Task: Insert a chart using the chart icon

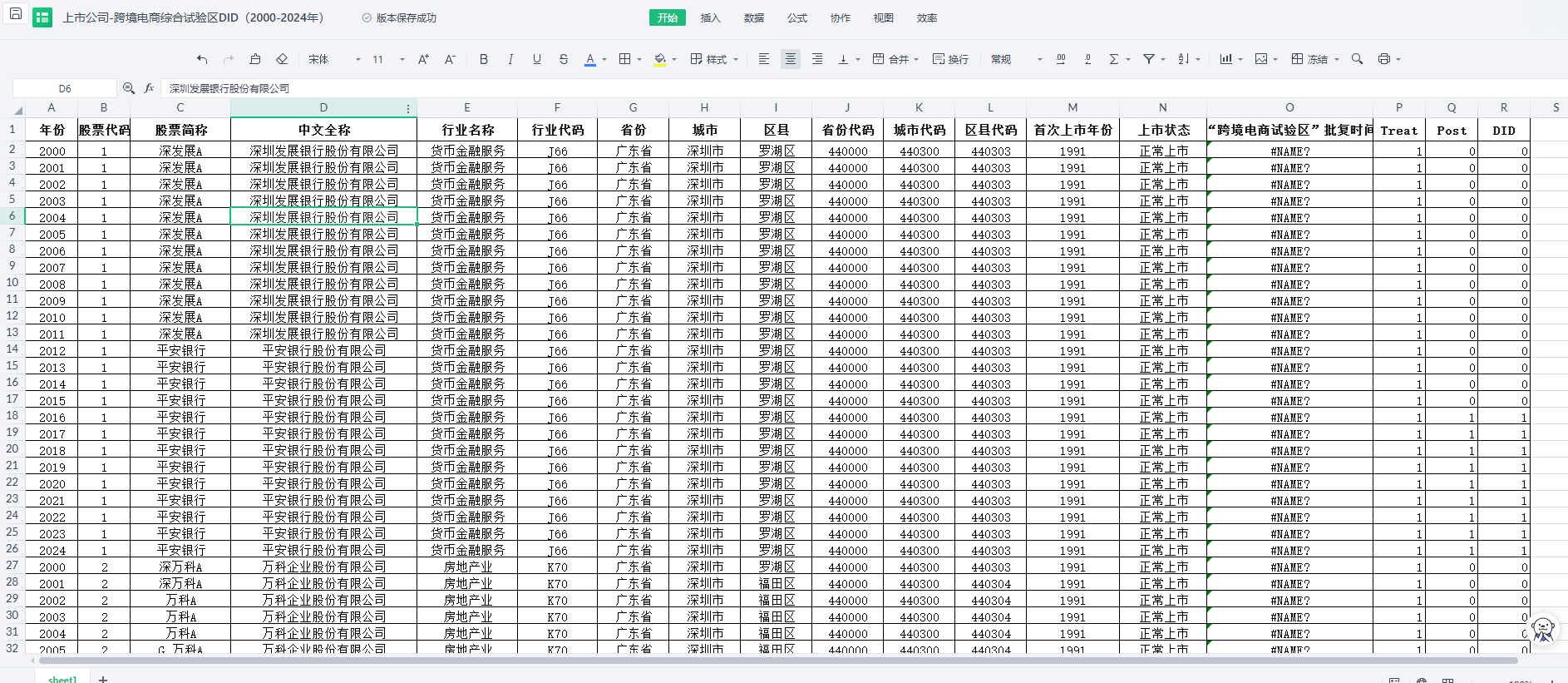Action: 1226,59
